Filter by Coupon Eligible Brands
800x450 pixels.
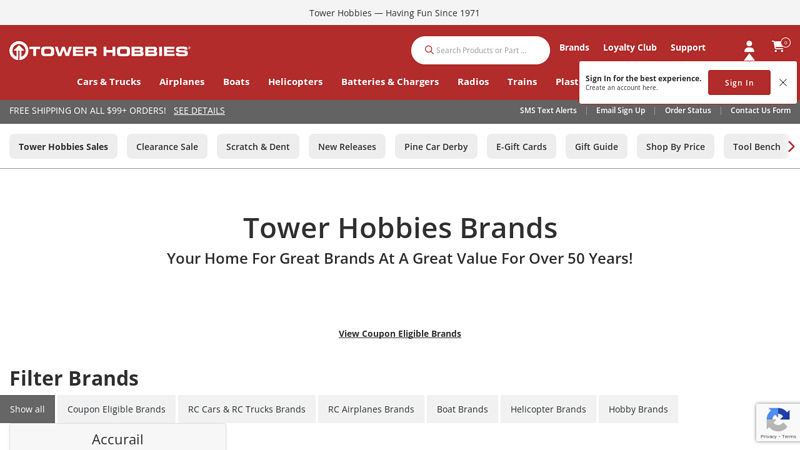click(116, 409)
